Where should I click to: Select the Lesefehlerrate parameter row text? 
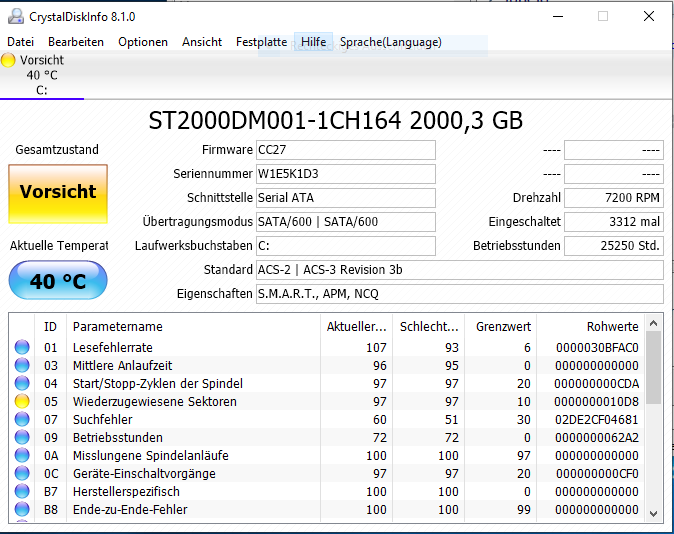[x=113, y=347]
